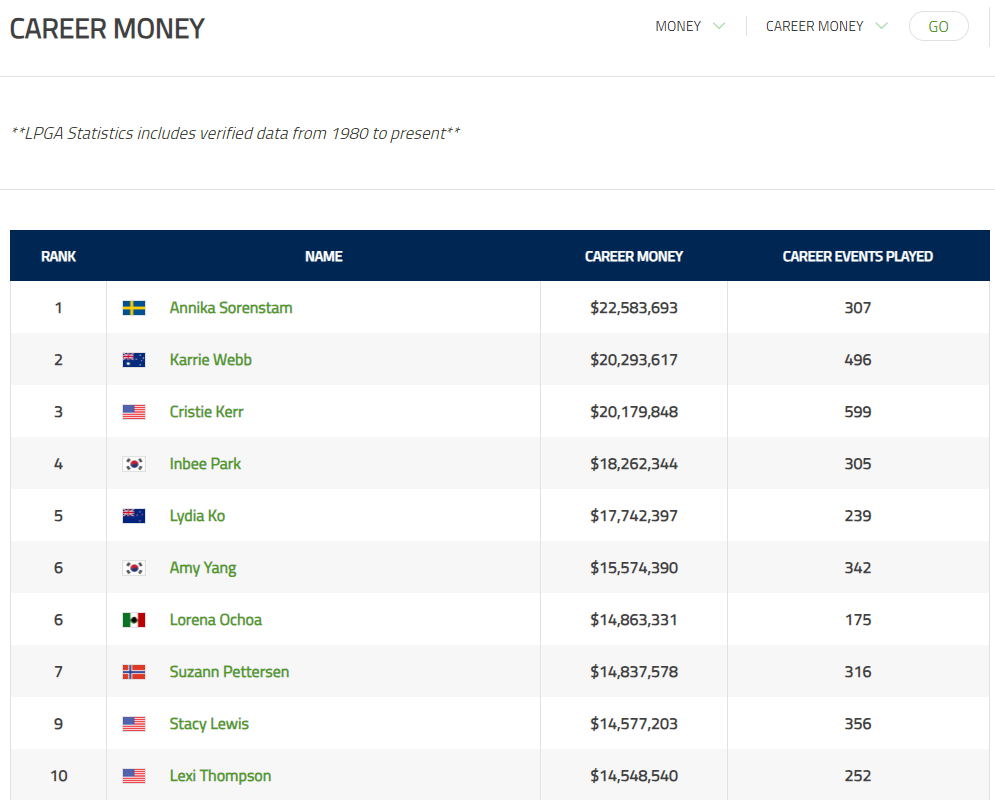Click the 252 events played cell

[x=857, y=776]
